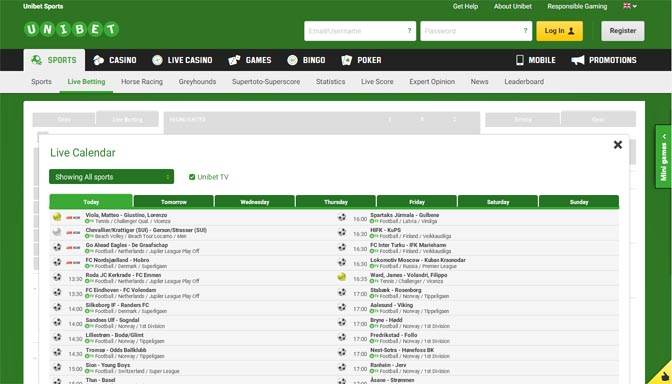Expand the Mini games side panel
The width and height of the screenshot is (672, 384).
pos(663,156)
